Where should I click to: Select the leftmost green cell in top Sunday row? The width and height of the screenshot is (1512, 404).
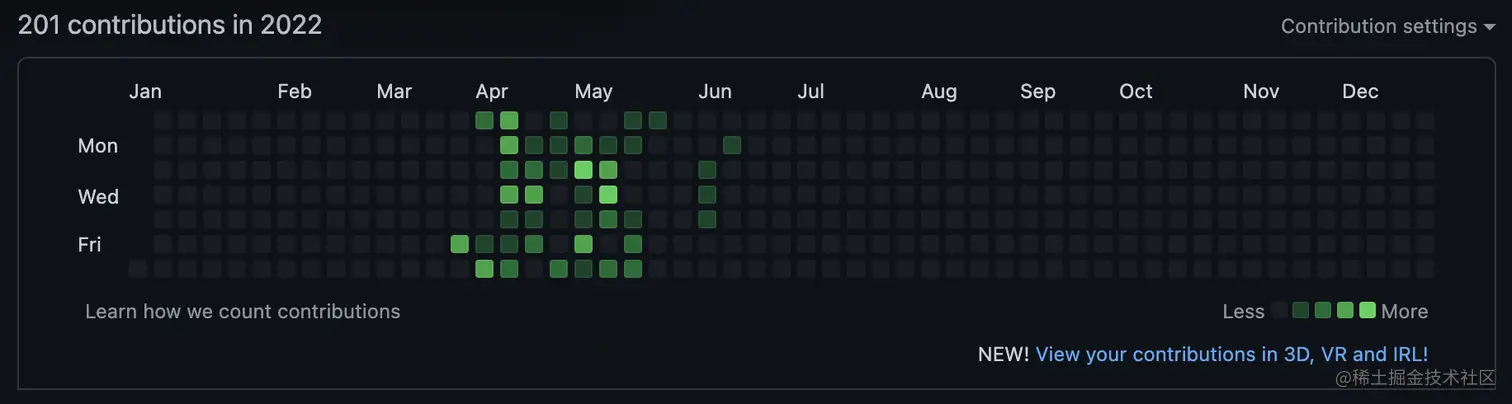coord(484,121)
